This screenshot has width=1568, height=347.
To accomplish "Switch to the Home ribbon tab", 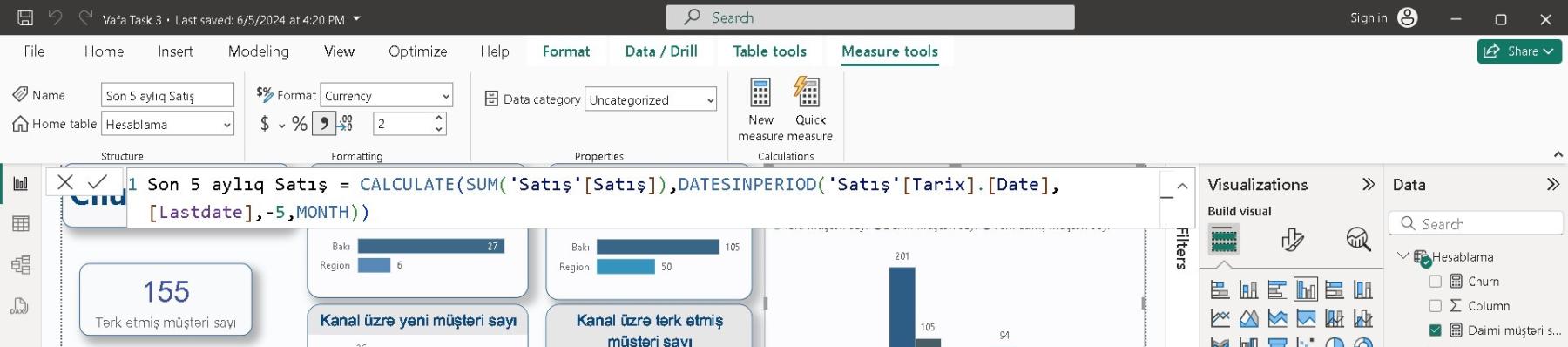I will coord(104,51).
